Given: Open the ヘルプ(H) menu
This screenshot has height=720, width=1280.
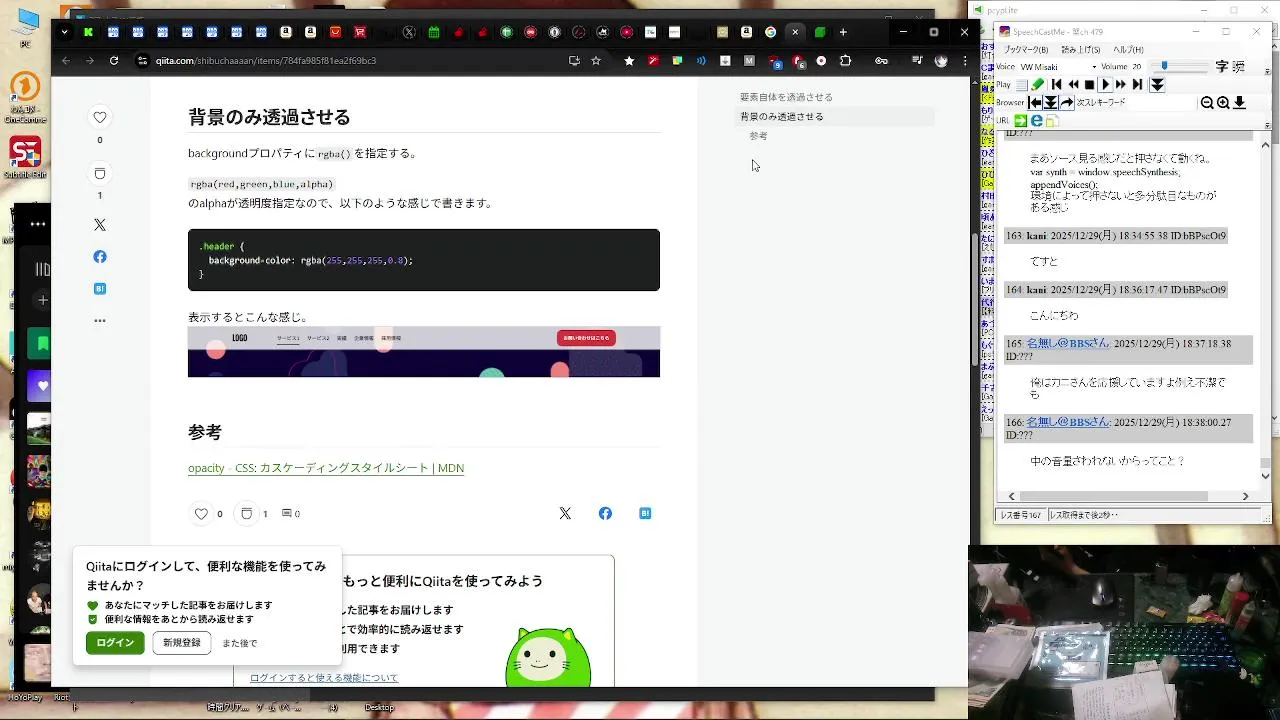Looking at the screenshot, I should [x=1128, y=50].
